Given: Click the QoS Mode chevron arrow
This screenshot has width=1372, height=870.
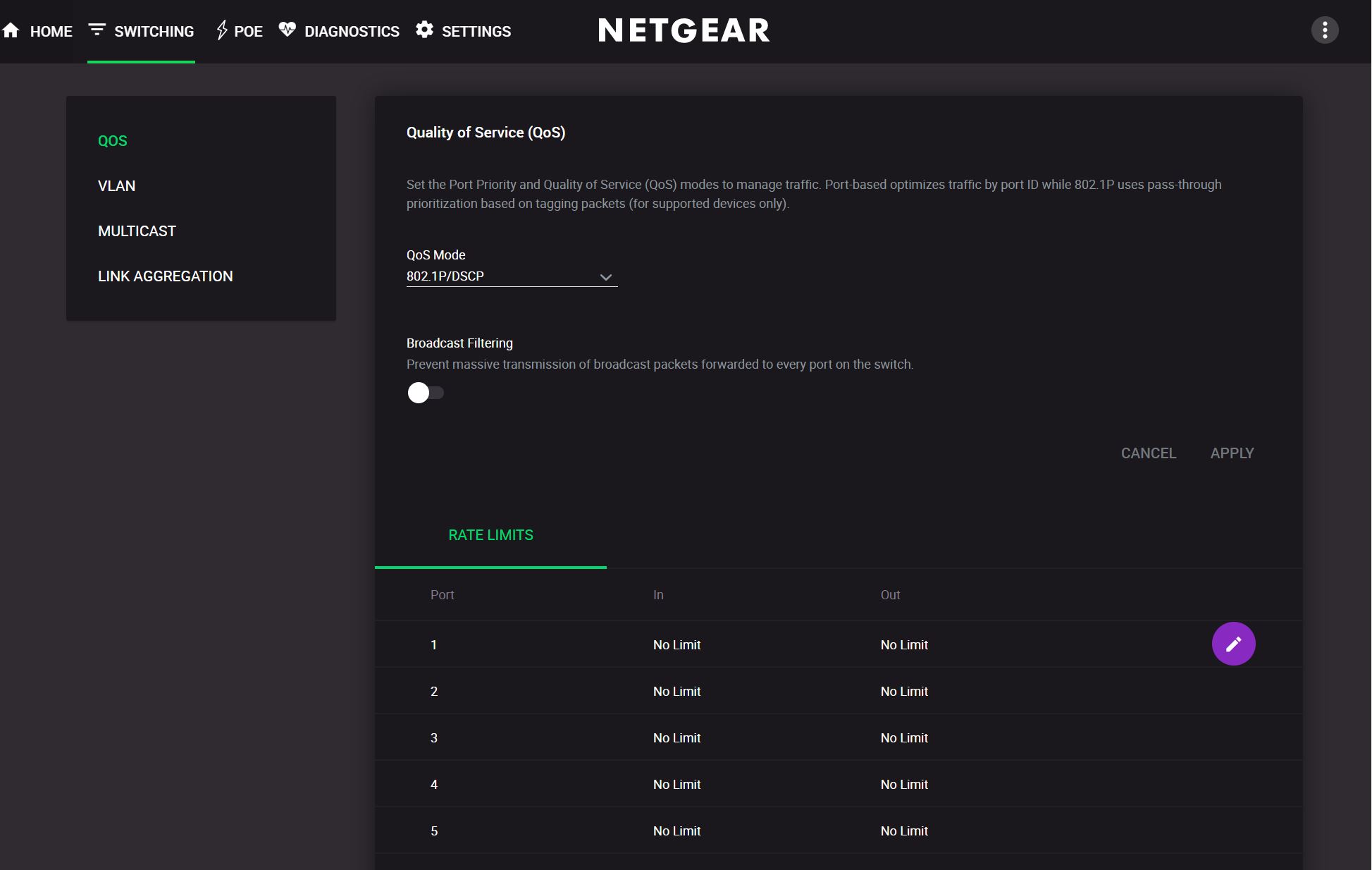Looking at the screenshot, I should pos(605,276).
